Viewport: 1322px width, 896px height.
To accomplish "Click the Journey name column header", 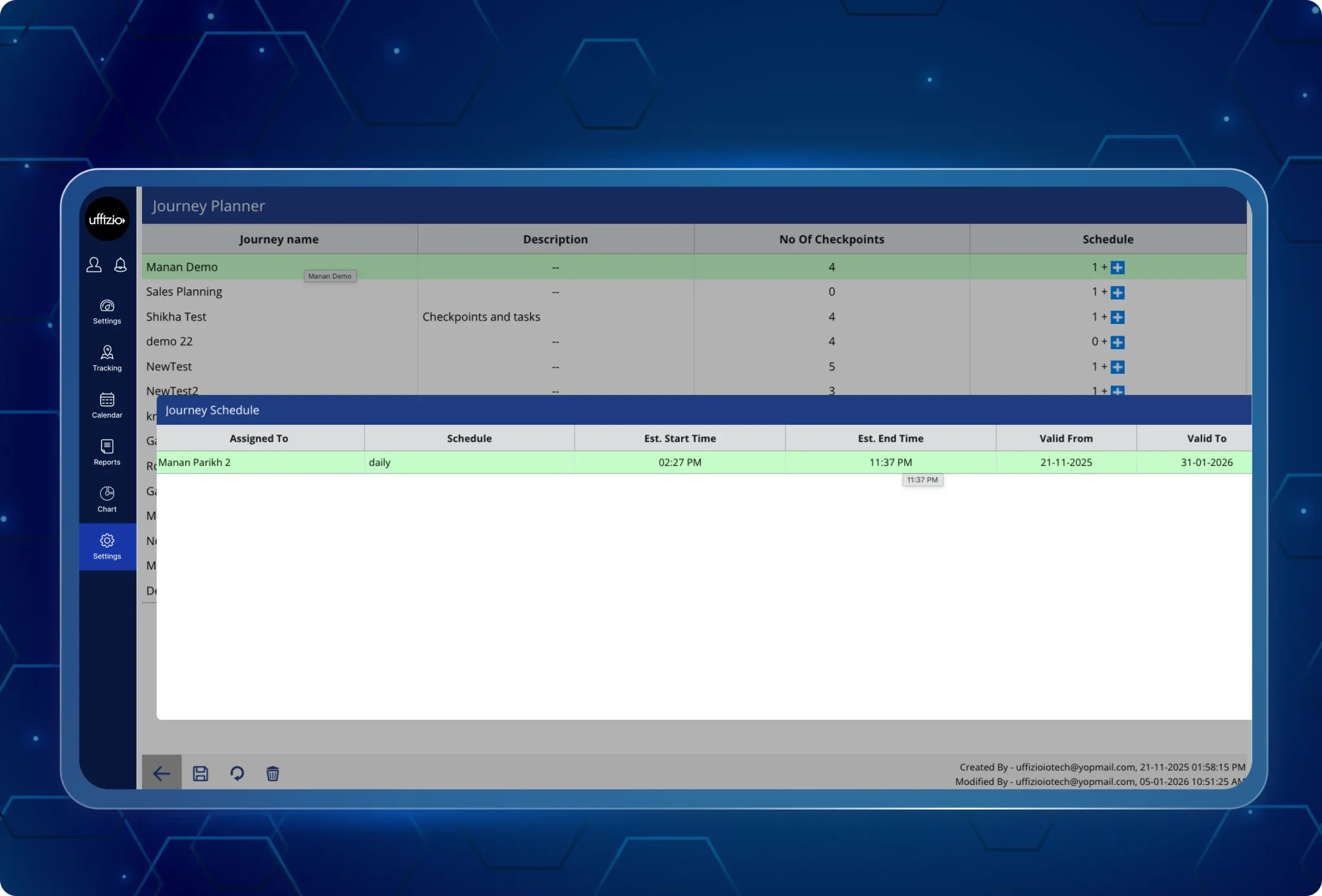I will pyautogui.click(x=279, y=239).
